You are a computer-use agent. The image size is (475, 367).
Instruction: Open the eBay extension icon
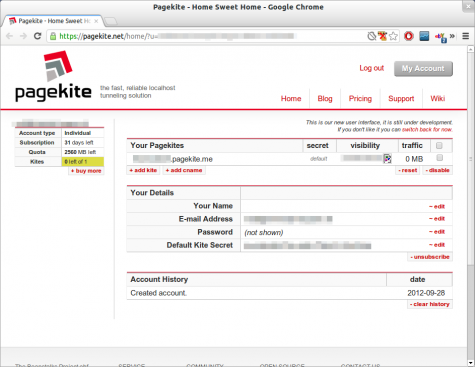tap(441, 37)
